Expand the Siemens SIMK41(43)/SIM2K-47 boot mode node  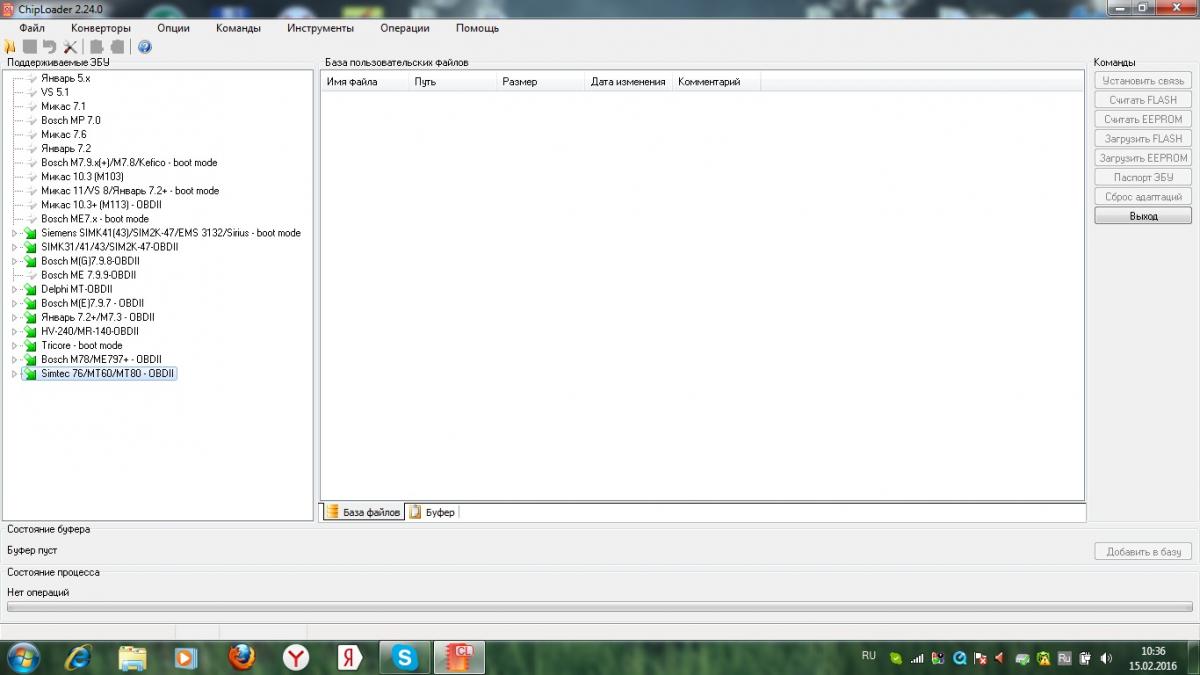(x=14, y=233)
